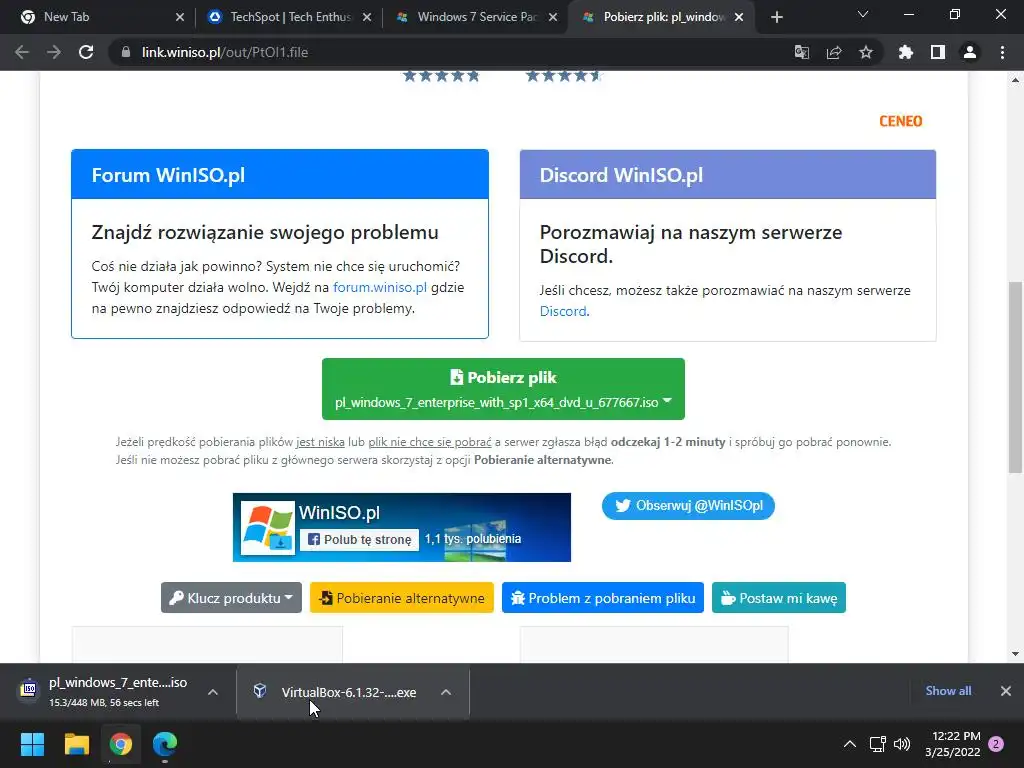Viewport: 1024px width, 768px height.
Task: Switch to the New Tab tab
Action: click(x=98, y=18)
